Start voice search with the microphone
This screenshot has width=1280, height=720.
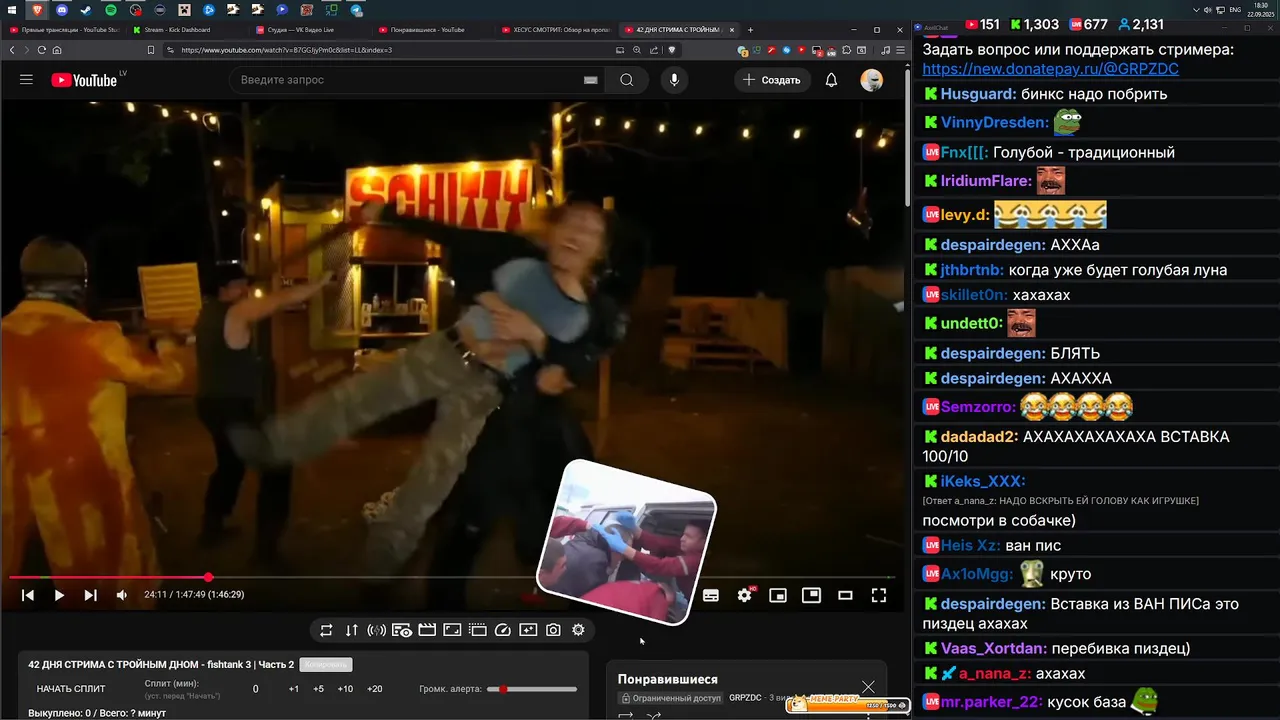point(674,80)
